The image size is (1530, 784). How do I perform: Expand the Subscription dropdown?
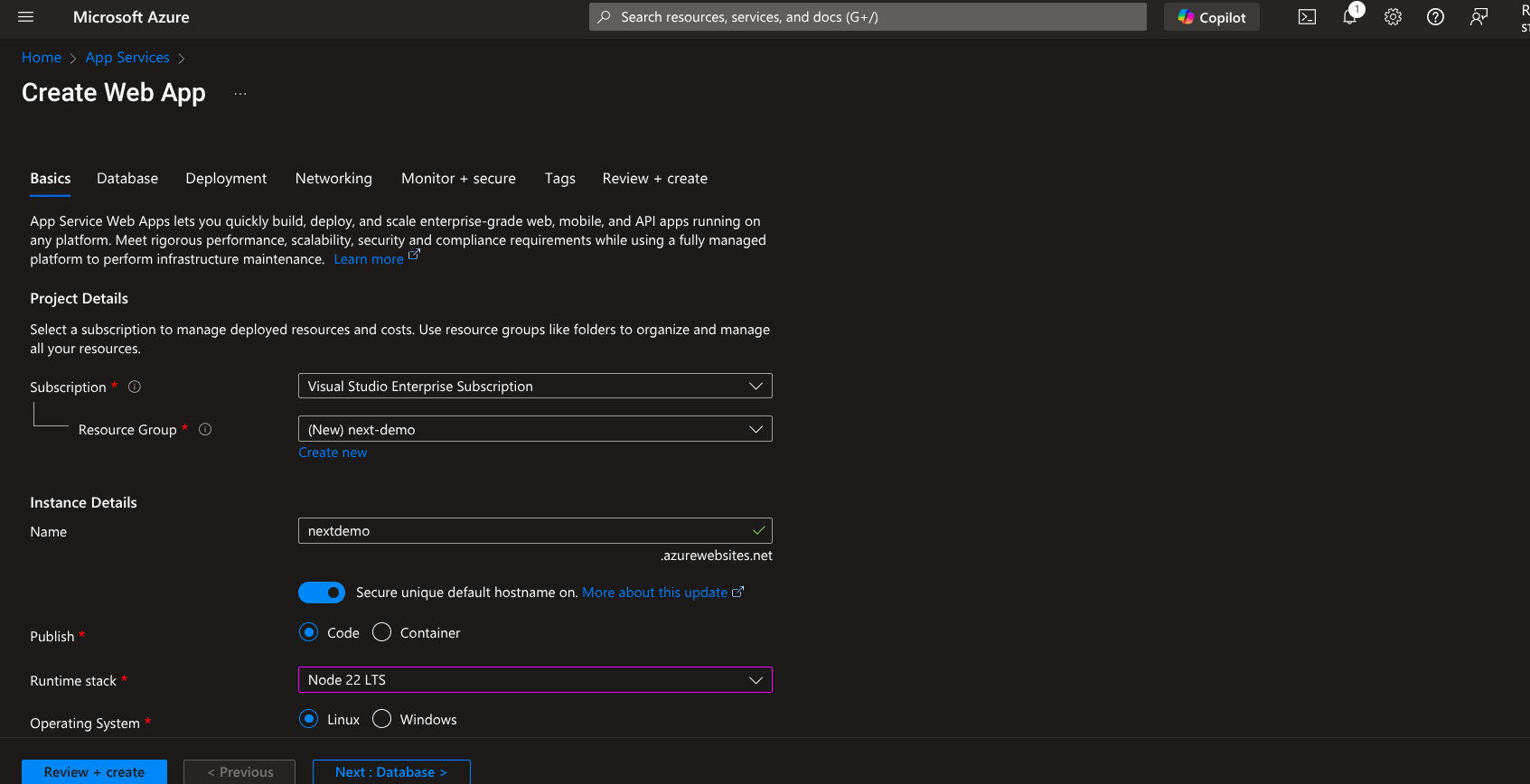click(535, 386)
